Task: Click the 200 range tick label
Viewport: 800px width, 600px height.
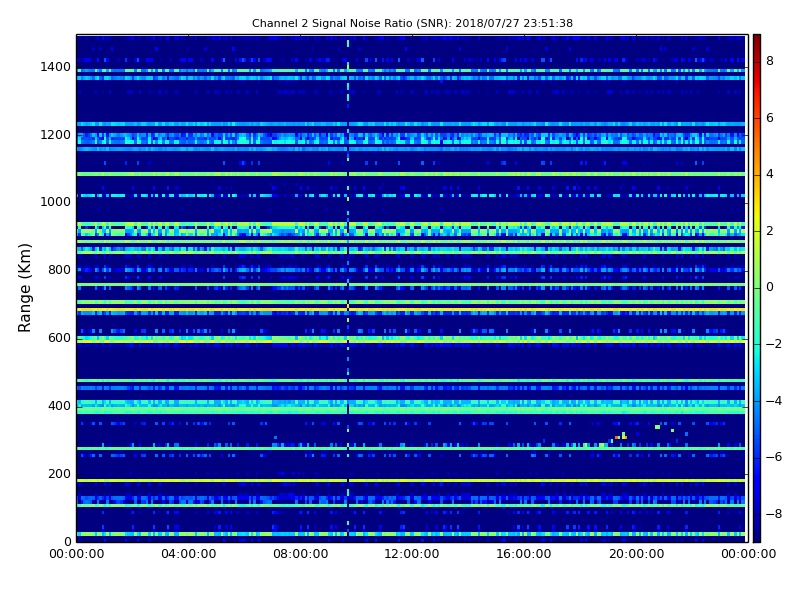Action: 59,473
